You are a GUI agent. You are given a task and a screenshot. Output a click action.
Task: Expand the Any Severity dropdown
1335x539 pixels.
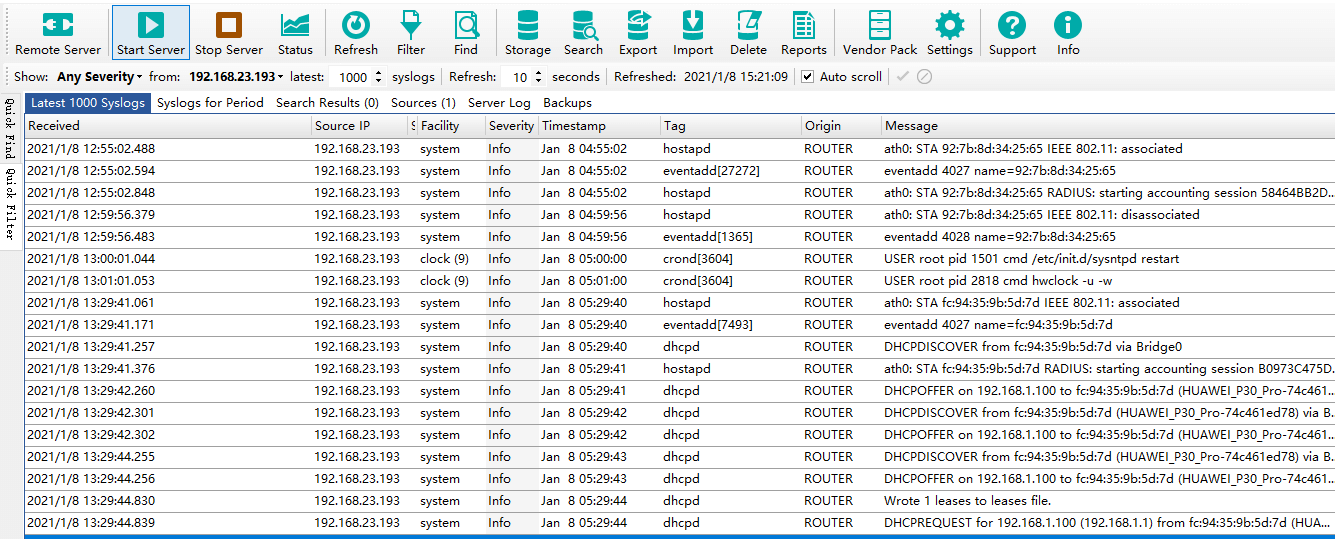click(100, 77)
